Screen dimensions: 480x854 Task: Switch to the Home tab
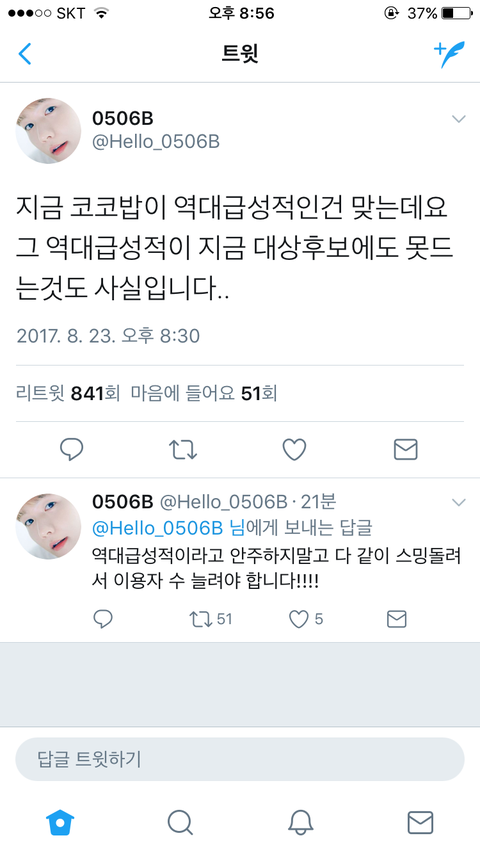coord(60,822)
